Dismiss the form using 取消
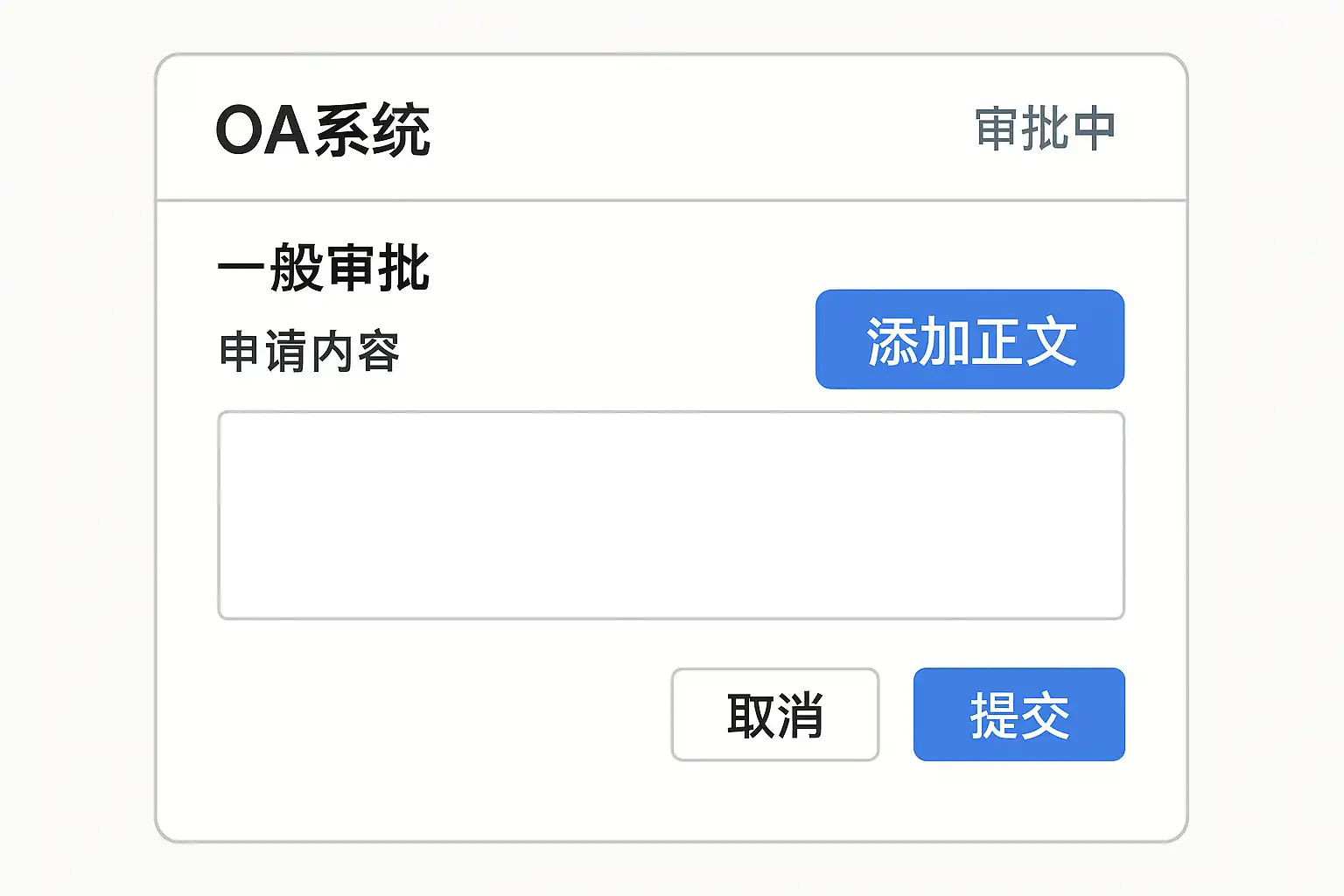 click(774, 715)
